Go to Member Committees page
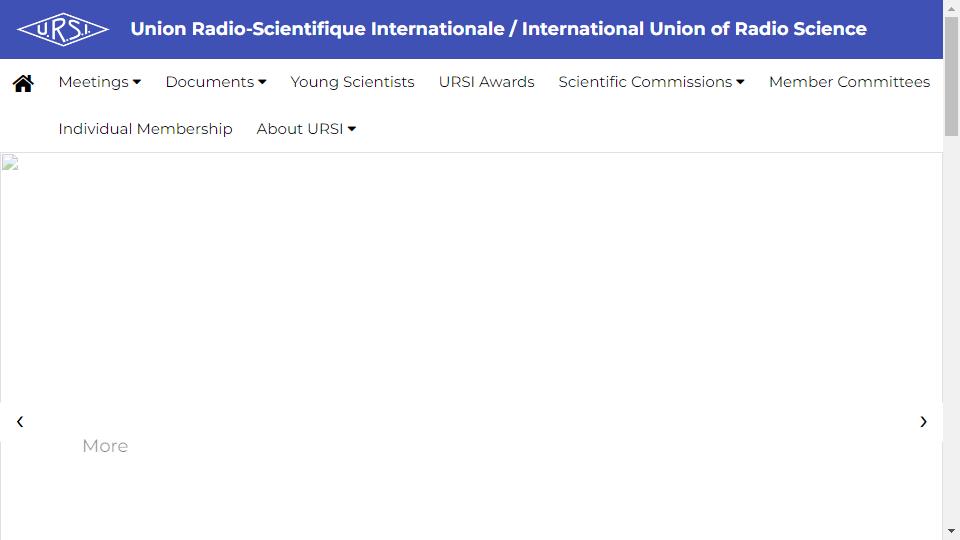This screenshot has height=540, width=960. click(x=849, y=82)
